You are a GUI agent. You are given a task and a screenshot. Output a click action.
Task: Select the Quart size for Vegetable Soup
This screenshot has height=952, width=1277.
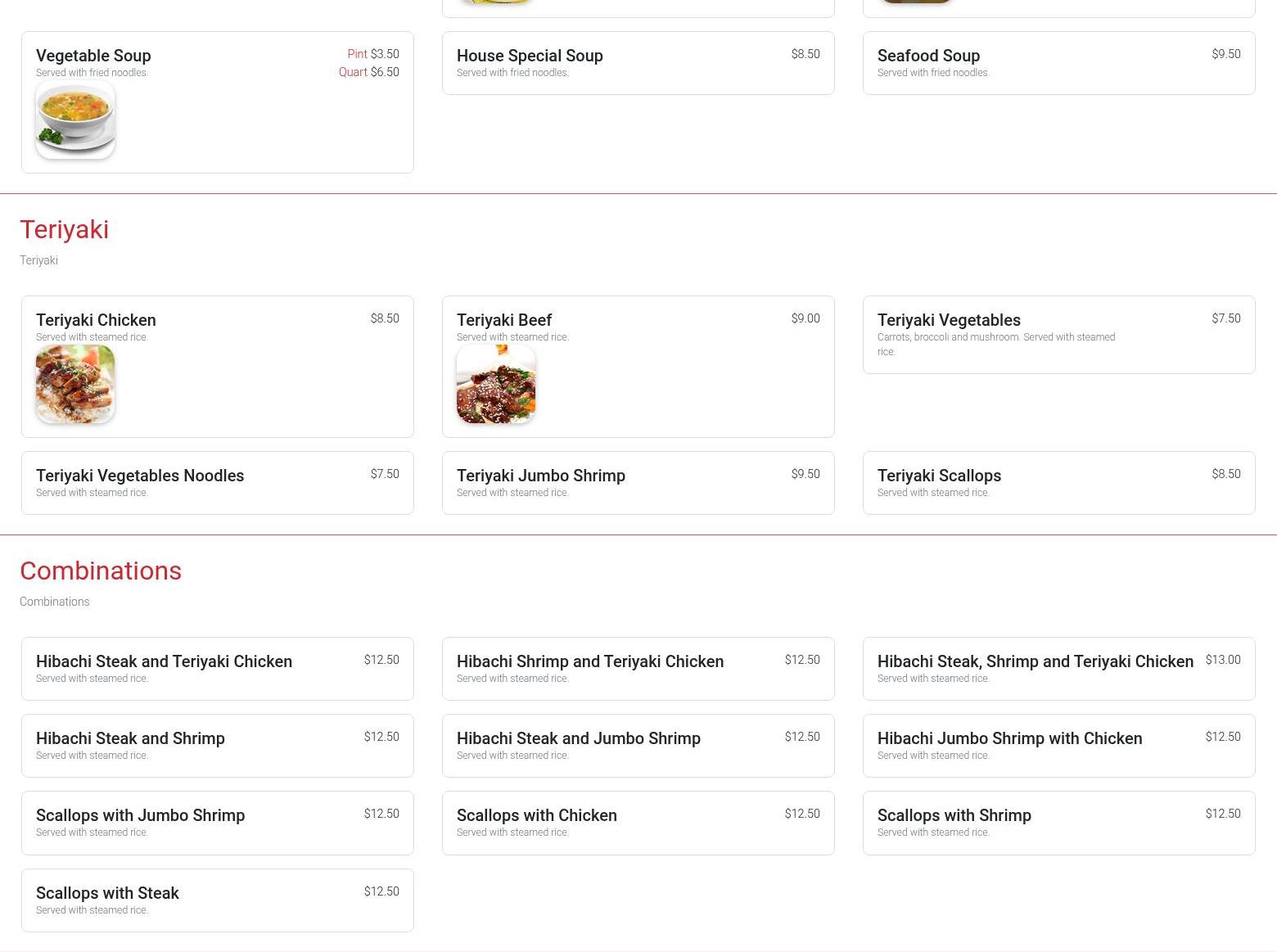[368, 72]
